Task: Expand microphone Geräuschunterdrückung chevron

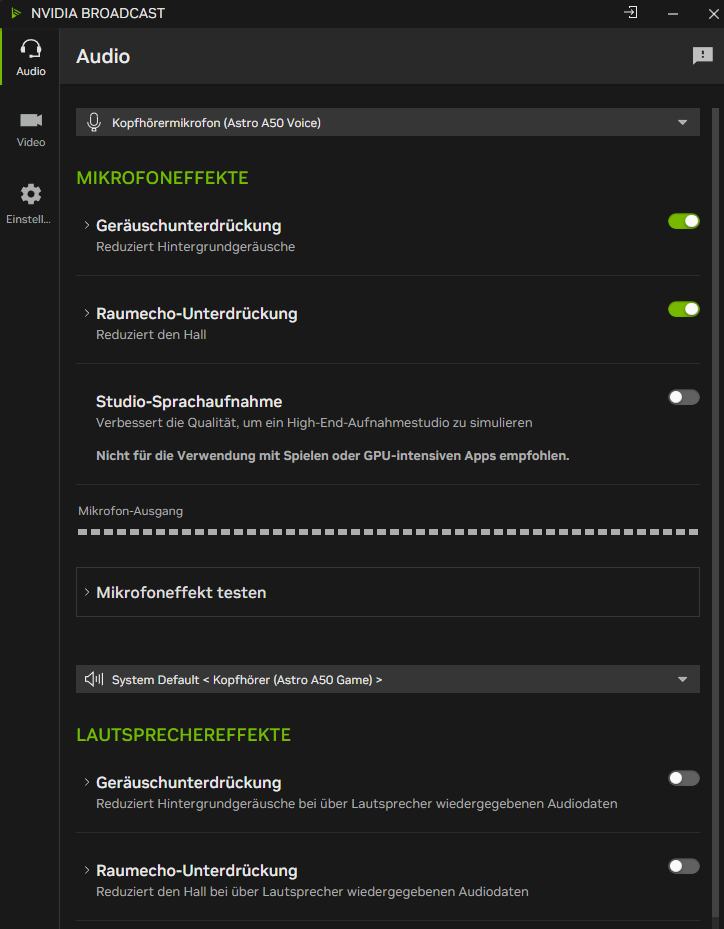Action: tap(87, 225)
